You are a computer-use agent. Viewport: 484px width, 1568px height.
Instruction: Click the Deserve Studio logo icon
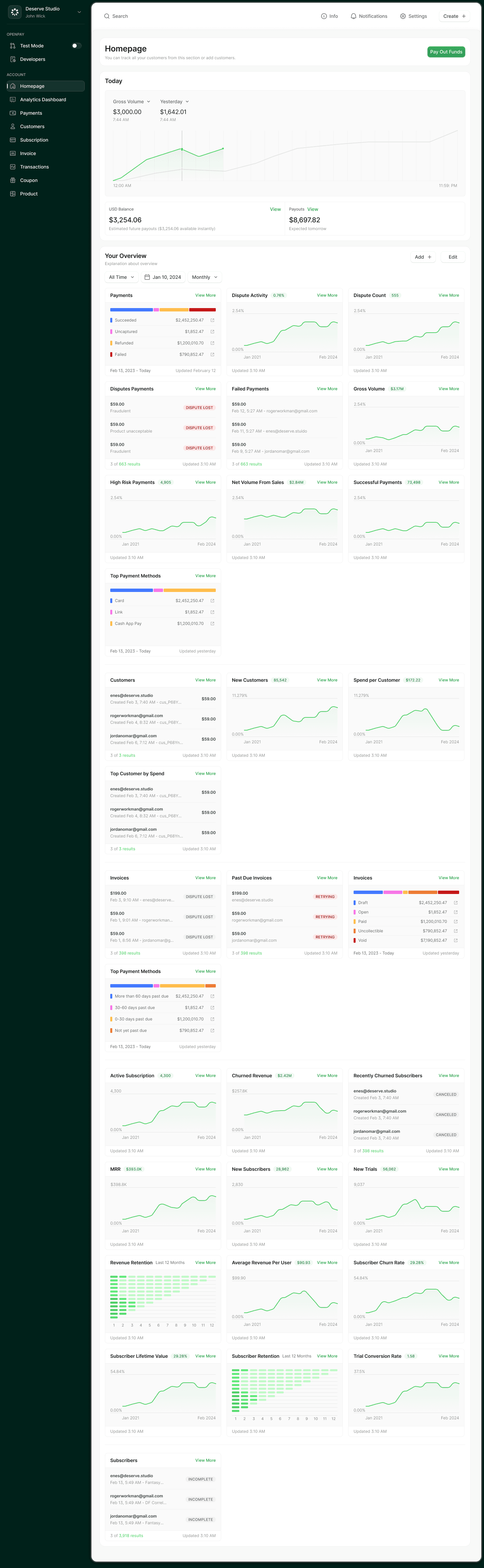14,12
